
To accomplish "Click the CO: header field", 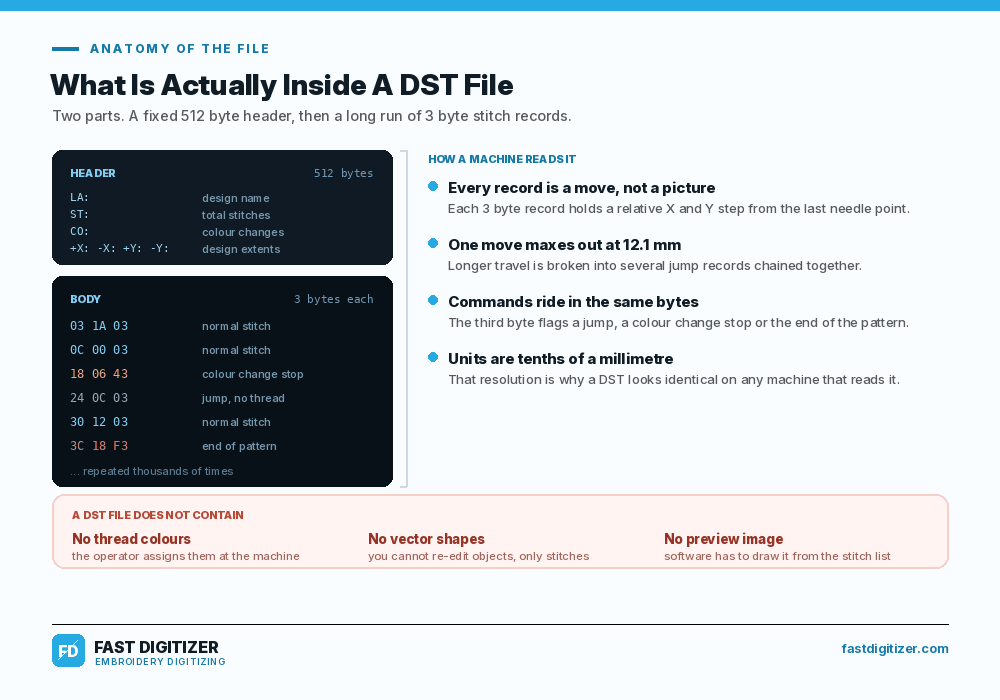I will pos(80,231).
